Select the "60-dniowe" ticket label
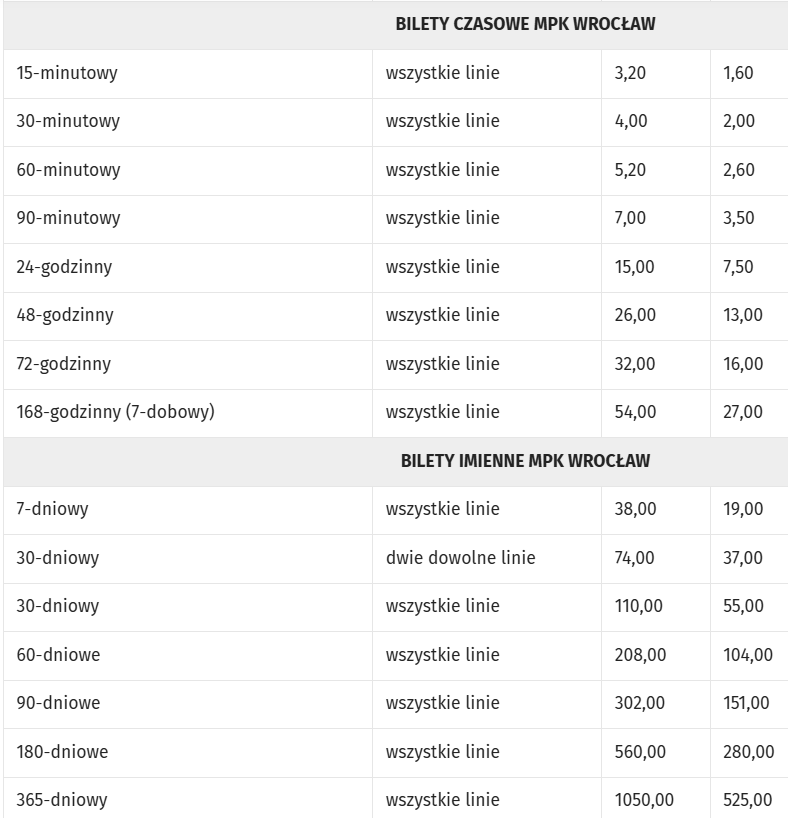Viewport: 788px width, 818px height. [58, 655]
